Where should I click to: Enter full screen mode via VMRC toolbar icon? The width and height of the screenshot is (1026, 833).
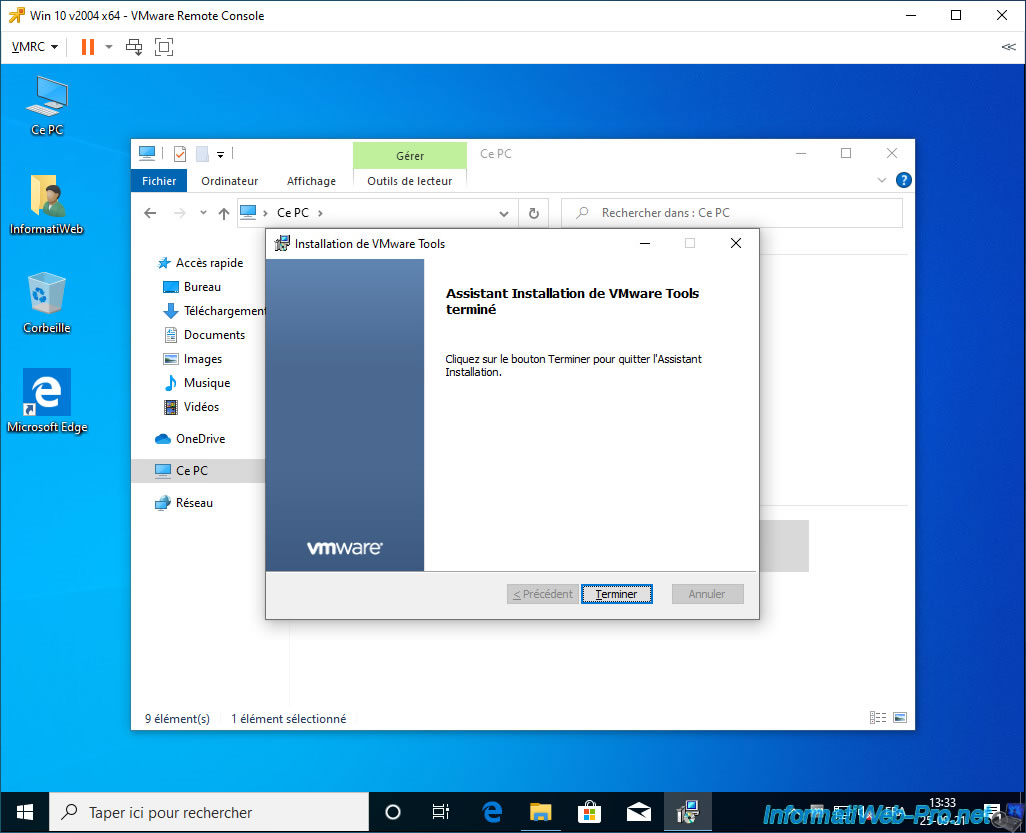(164, 47)
